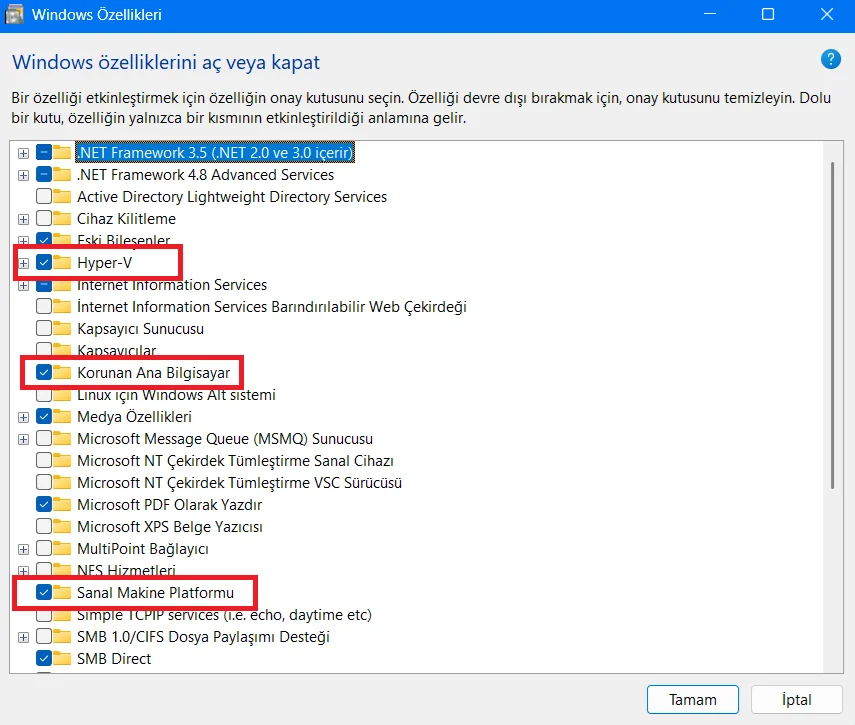855x725 pixels.
Task: Select Medya Özellikleri label
Action: point(134,417)
